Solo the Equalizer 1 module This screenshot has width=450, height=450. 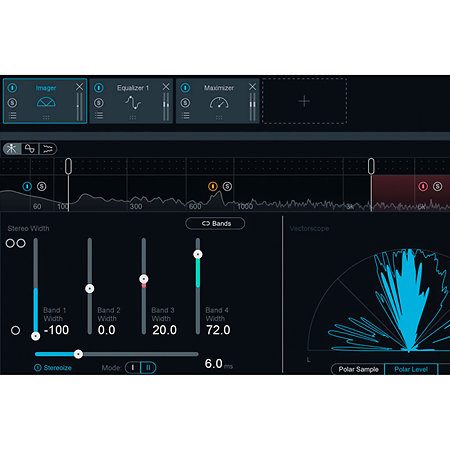[x=99, y=103]
